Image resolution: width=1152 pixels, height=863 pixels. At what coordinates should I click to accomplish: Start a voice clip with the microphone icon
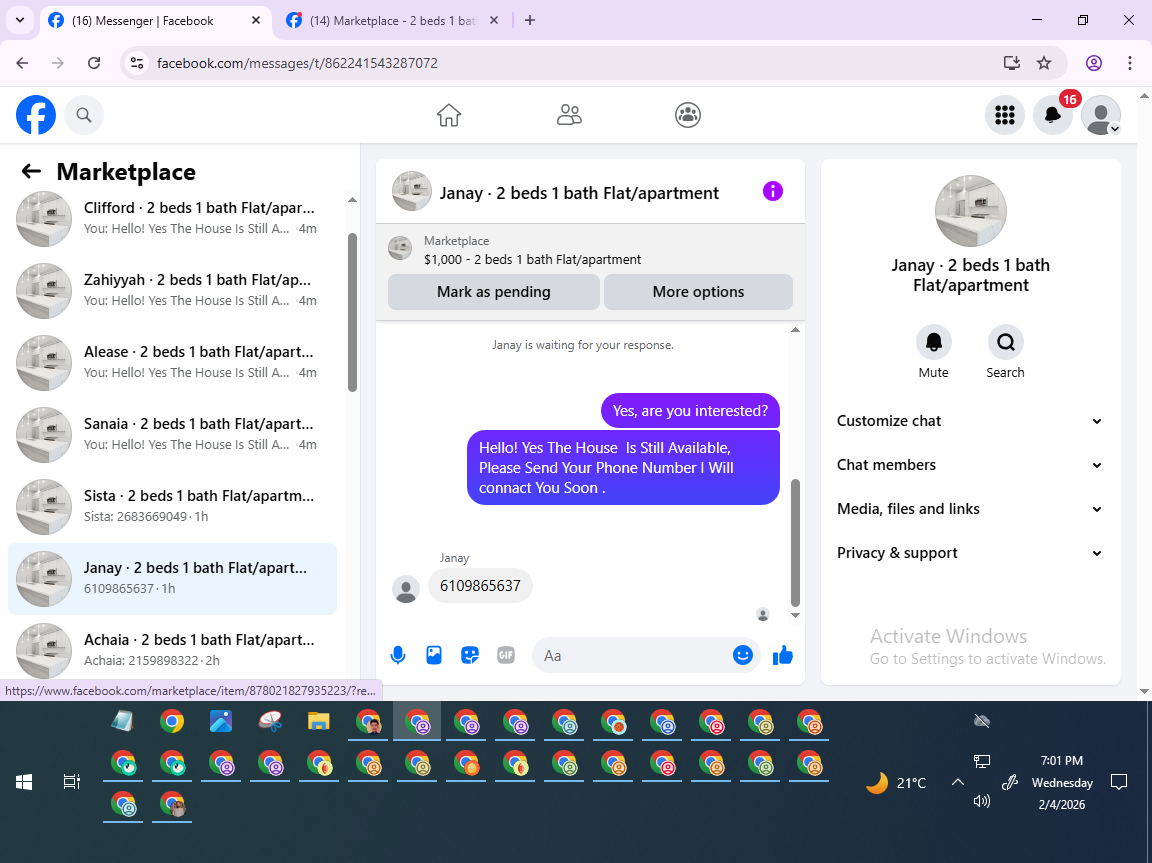click(x=398, y=655)
